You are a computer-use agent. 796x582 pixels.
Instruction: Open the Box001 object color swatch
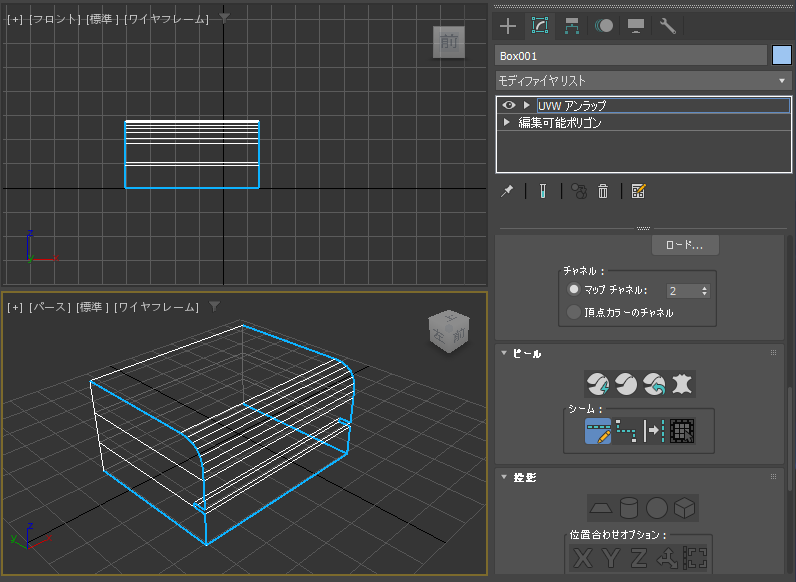(782, 55)
